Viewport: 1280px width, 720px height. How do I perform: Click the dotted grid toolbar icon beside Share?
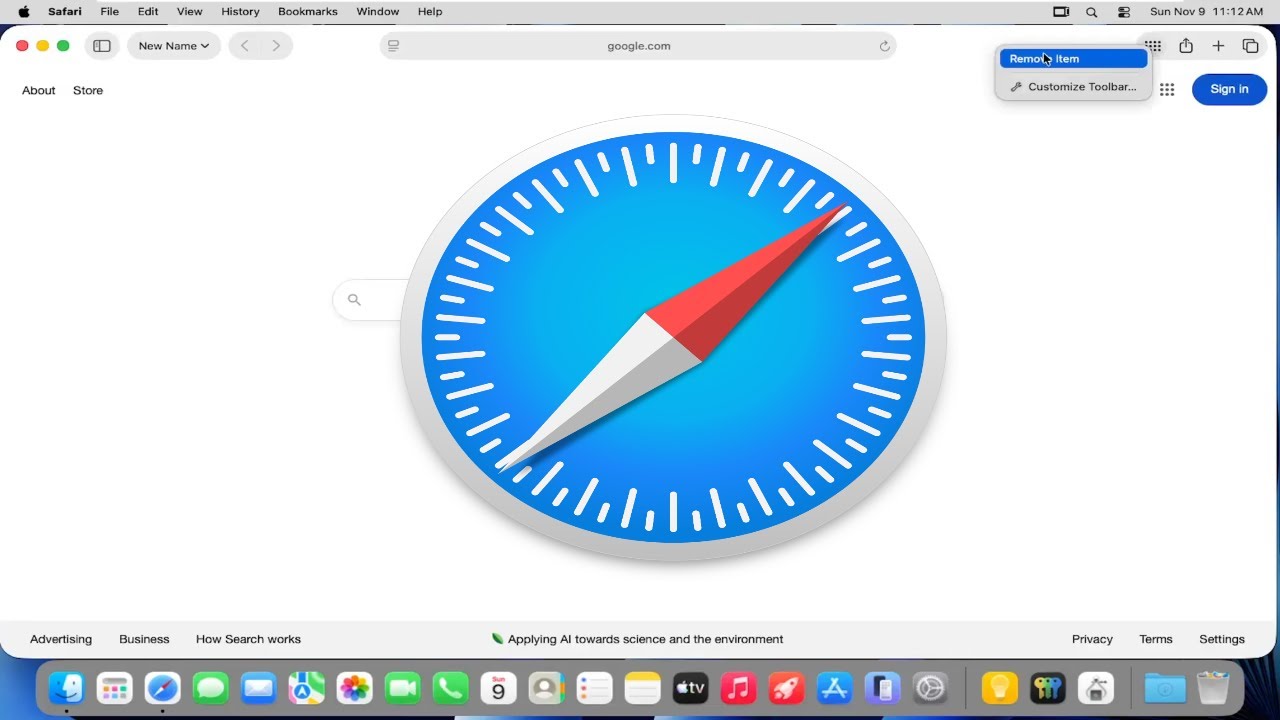[1153, 46]
